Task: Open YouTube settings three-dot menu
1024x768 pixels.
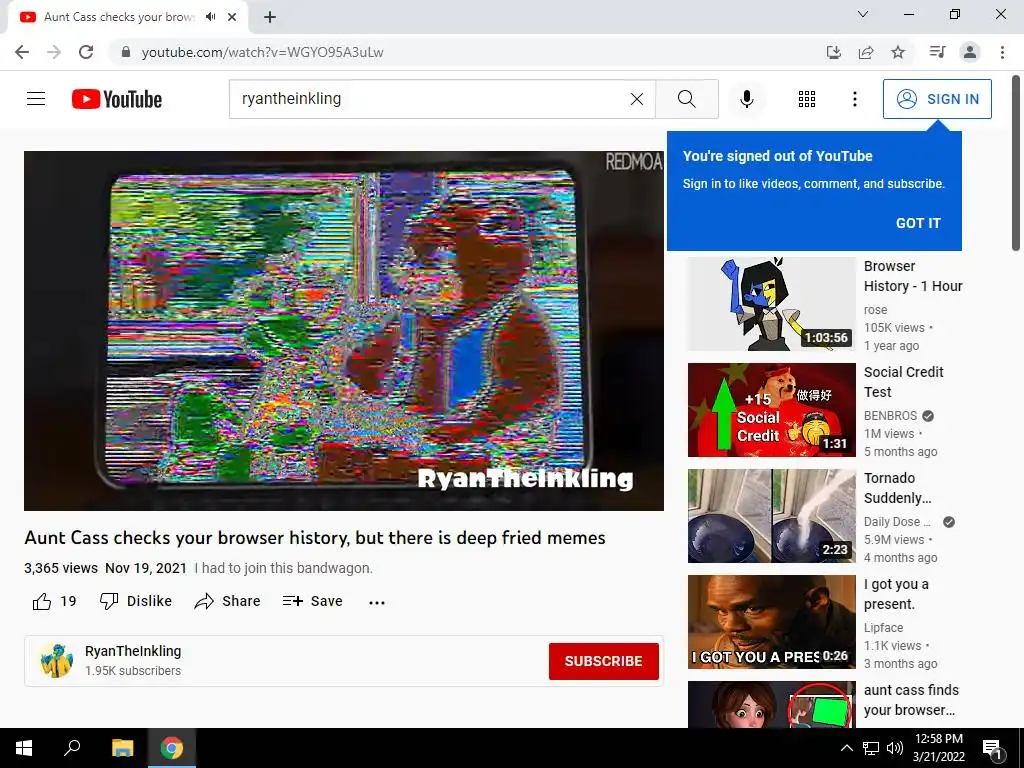Action: (x=854, y=99)
